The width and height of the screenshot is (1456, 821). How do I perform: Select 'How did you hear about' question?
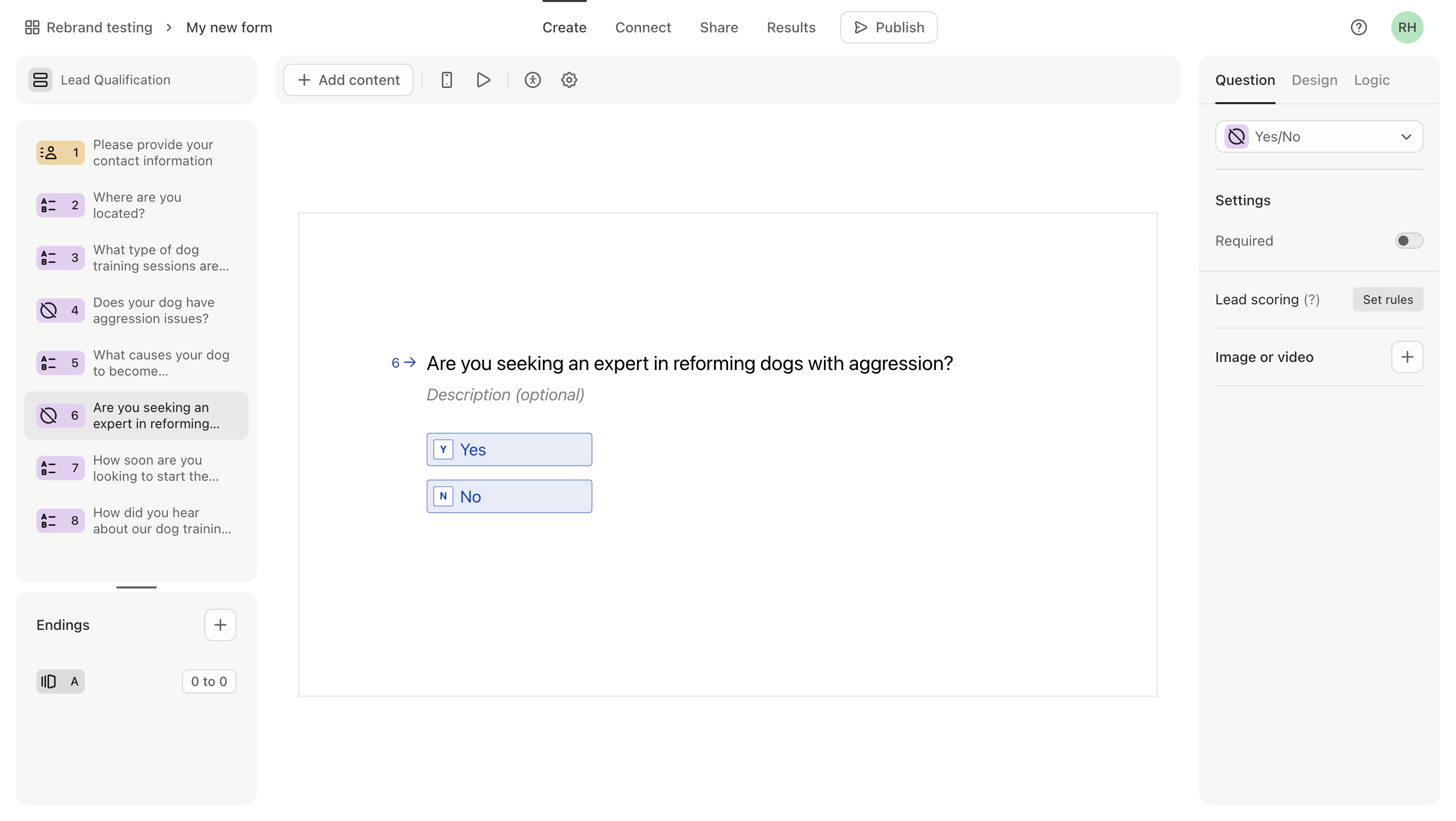point(136,520)
